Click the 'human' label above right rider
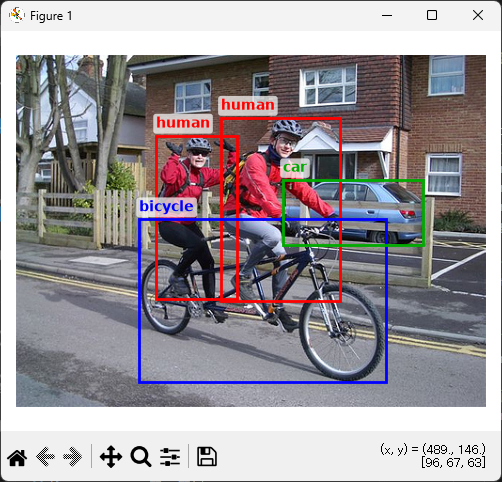 (248, 105)
